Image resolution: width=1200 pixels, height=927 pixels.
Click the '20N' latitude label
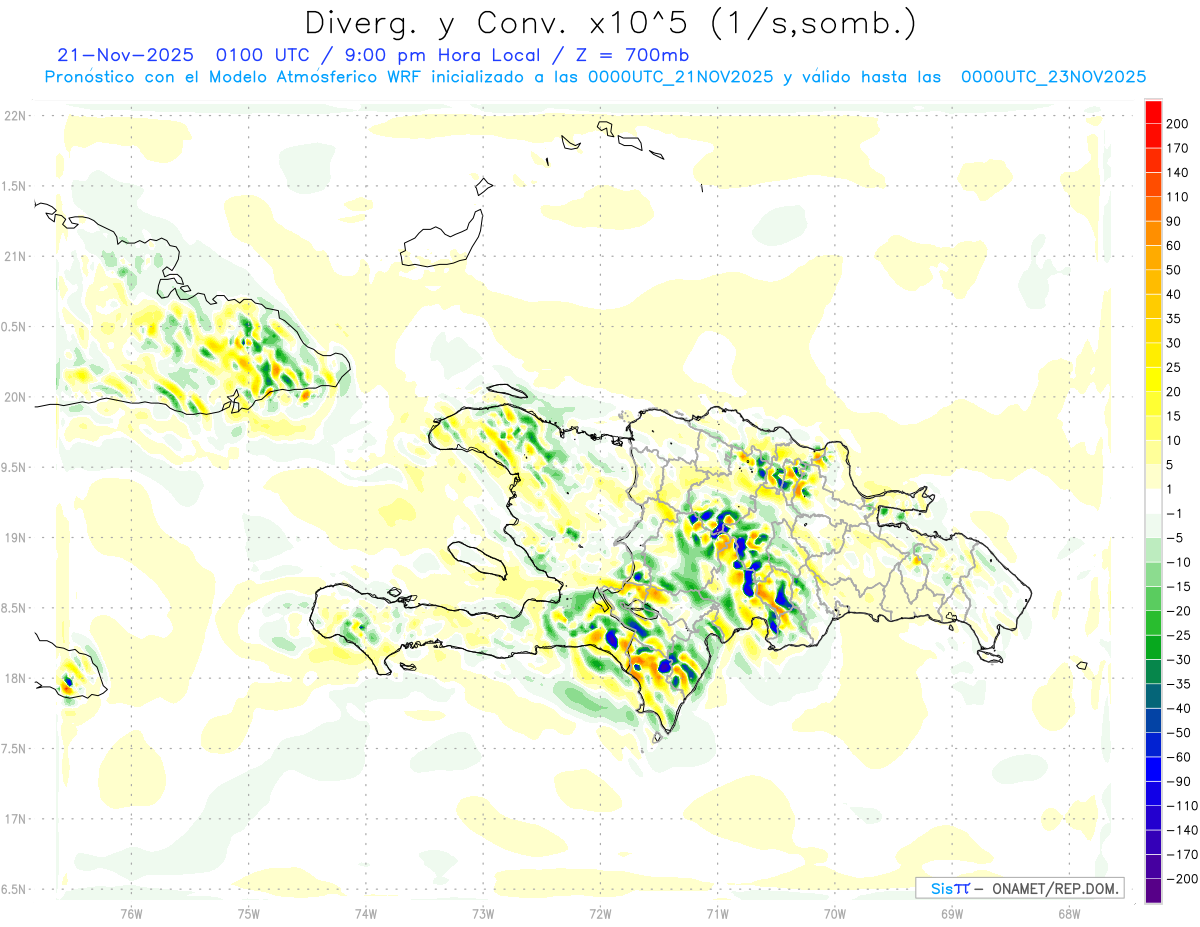coord(16,397)
